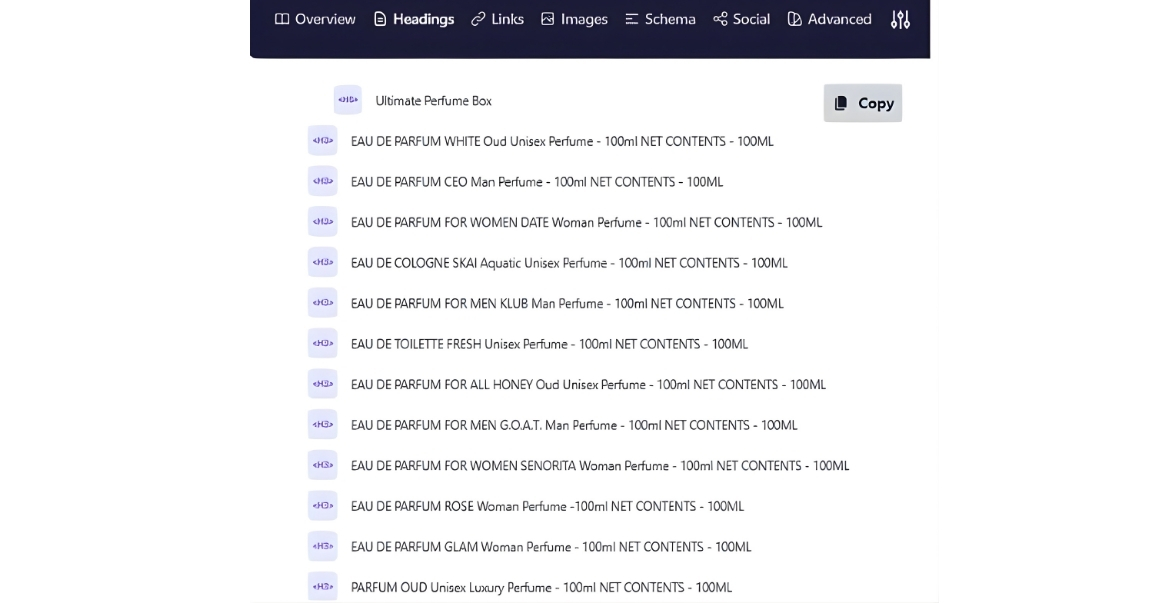Click heading tag icon beside Ultimate Perfume Box

347,100
